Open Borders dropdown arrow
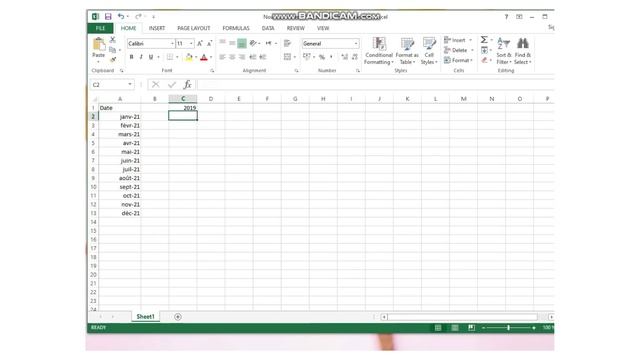Viewport: 640px width, 360px height. tap(177, 57)
